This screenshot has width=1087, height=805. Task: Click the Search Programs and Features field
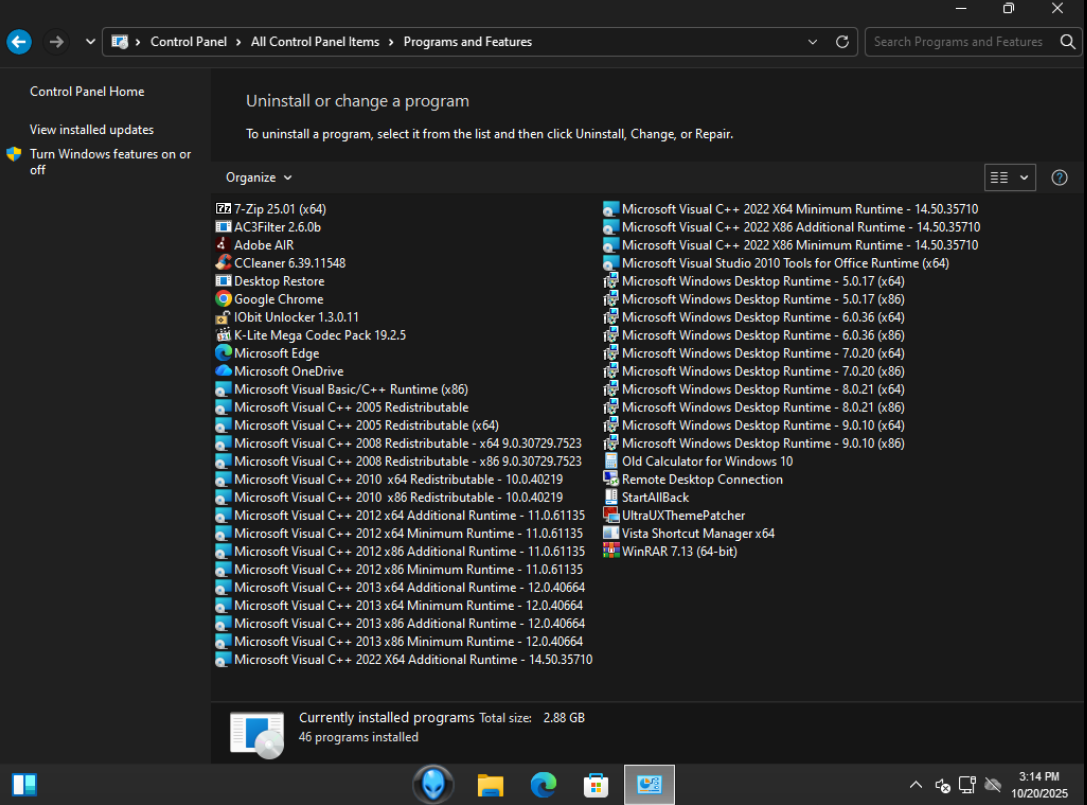957,42
